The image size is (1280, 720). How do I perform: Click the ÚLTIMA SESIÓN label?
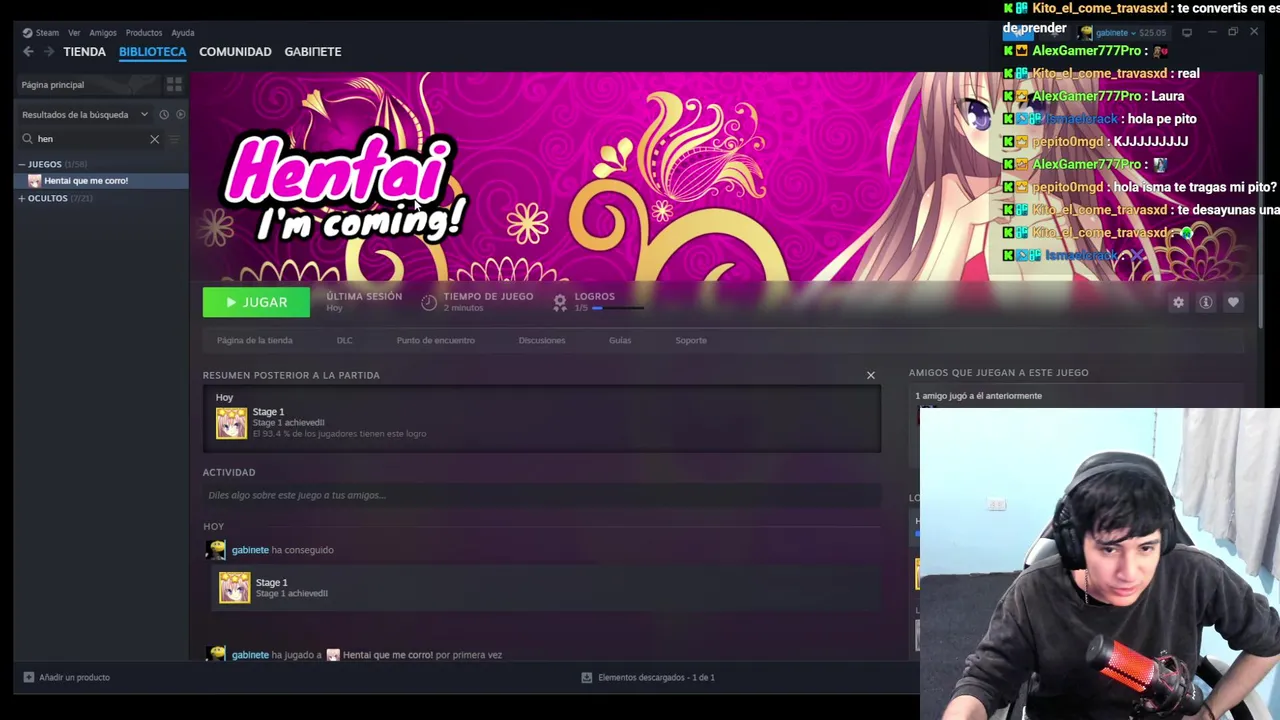364,296
